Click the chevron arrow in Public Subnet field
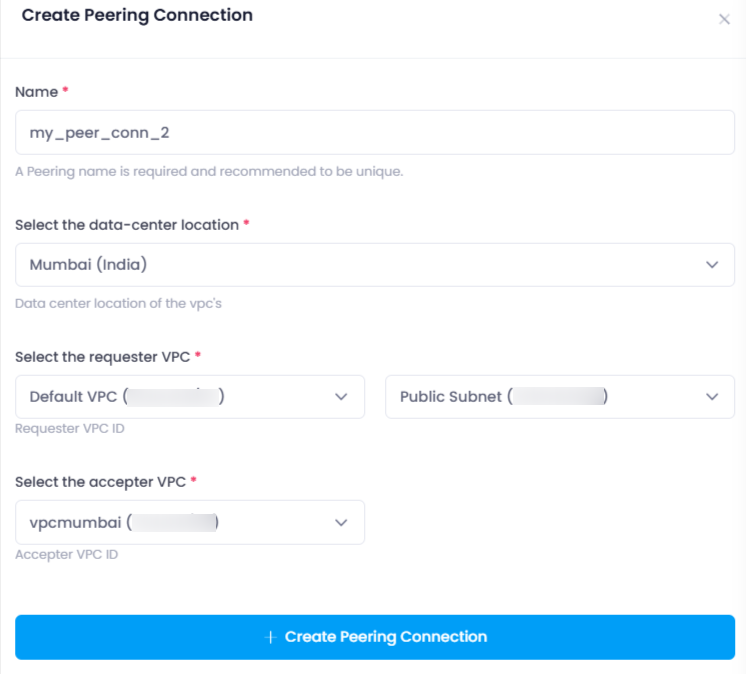The height and width of the screenshot is (674, 746). click(712, 397)
